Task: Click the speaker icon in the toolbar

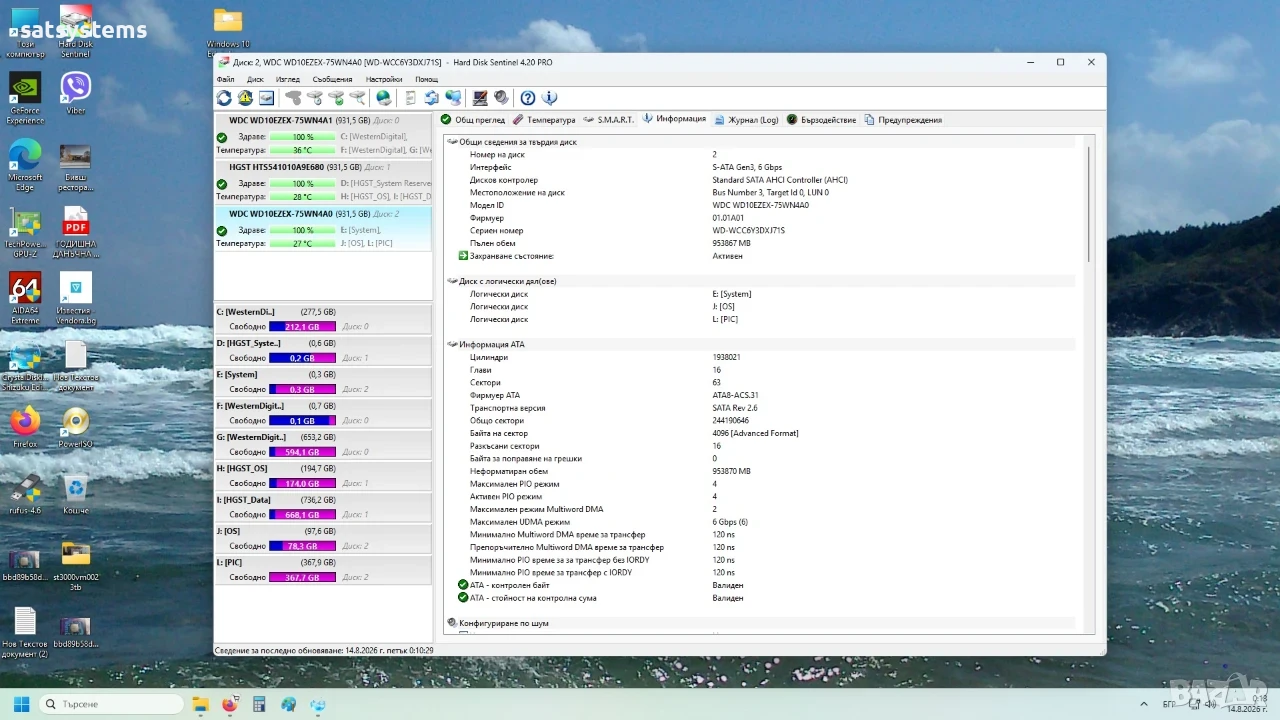Action: coord(501,98)
